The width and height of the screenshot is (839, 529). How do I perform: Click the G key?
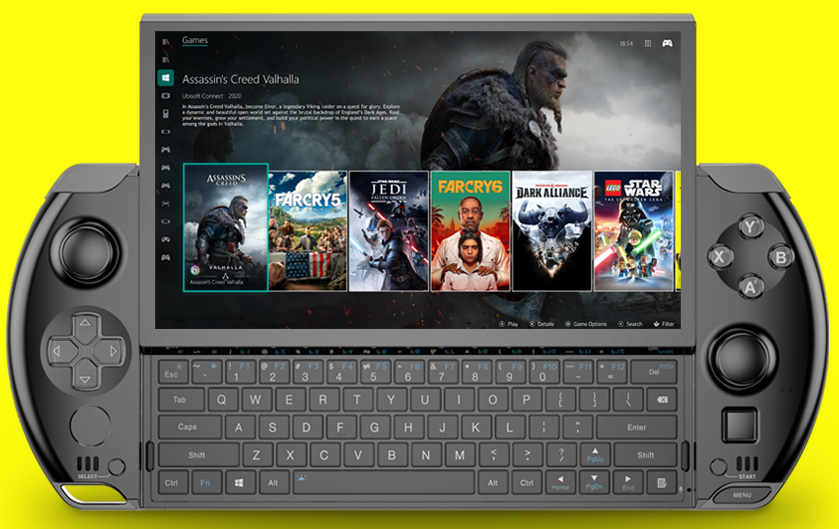coord(374,427)
